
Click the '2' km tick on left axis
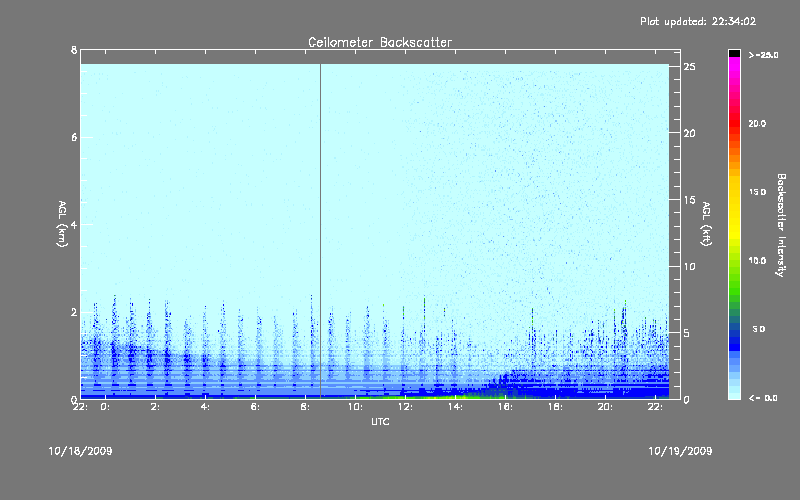coord(74,312)
